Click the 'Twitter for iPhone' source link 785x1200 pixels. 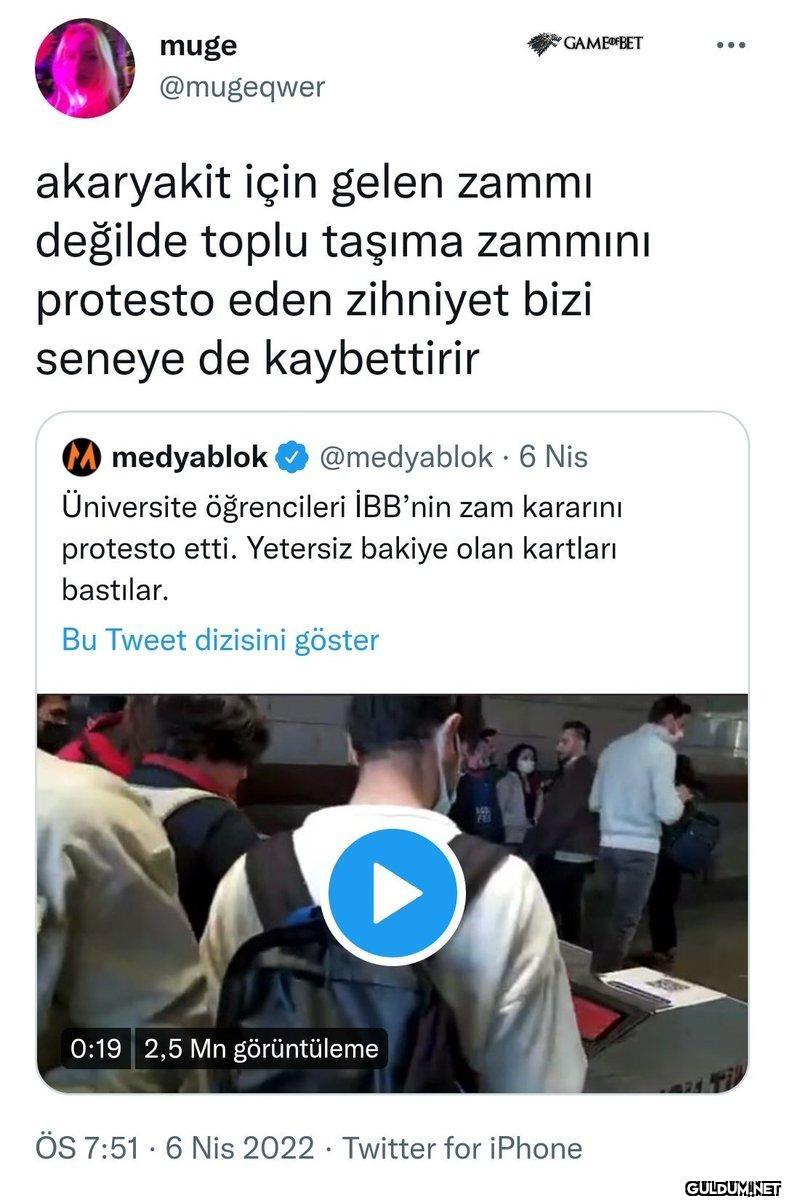click(x=463, y=1147)
